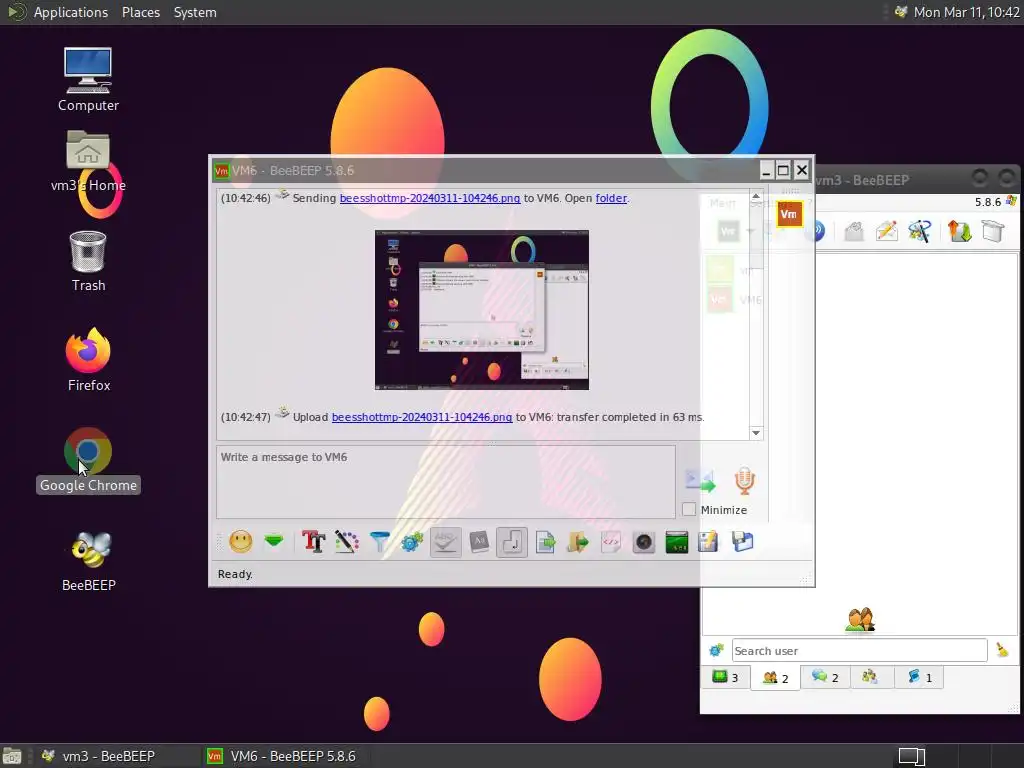Tick the Minimize checkbox
The width and height of the screenshot is (1024, 768).
689,509
